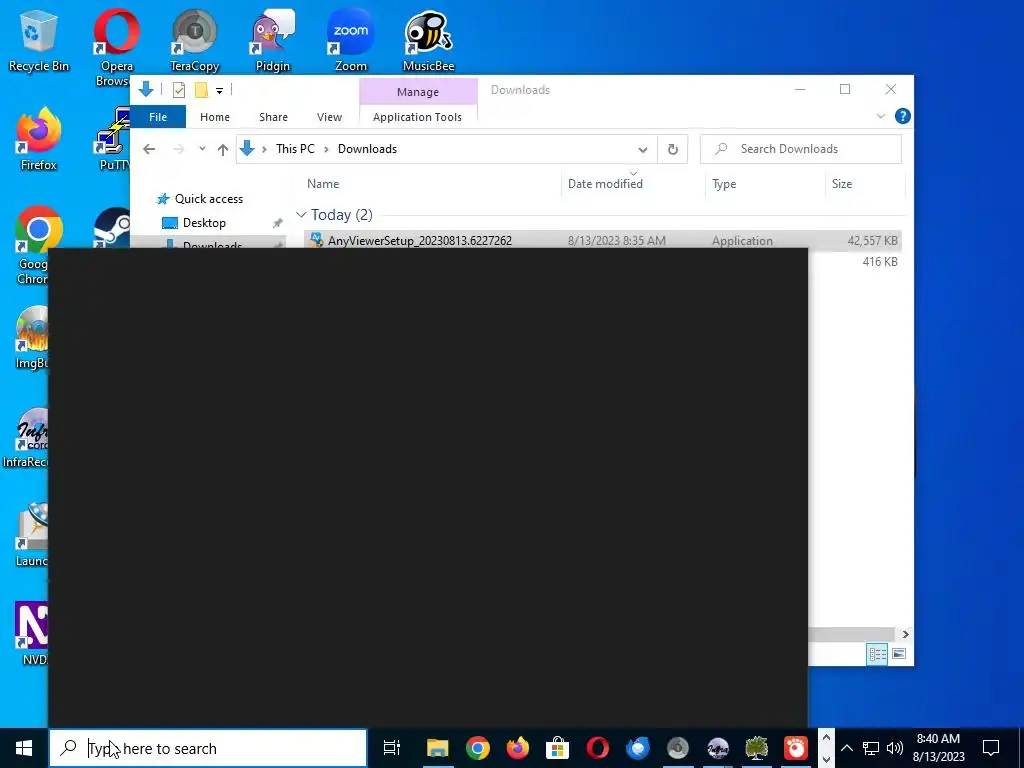The width and height of the screenshot is (1024, 768).
Task: Launch Opera Browser from the desktop
Action: (116, 47)
